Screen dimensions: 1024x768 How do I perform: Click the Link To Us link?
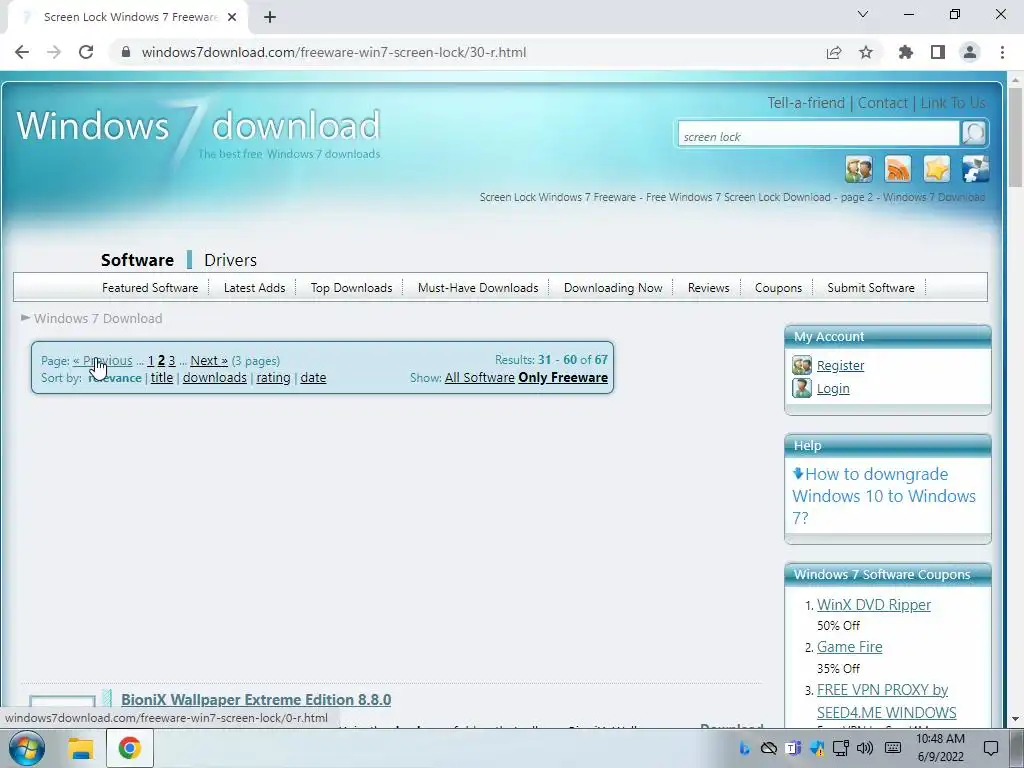point(953,103)
